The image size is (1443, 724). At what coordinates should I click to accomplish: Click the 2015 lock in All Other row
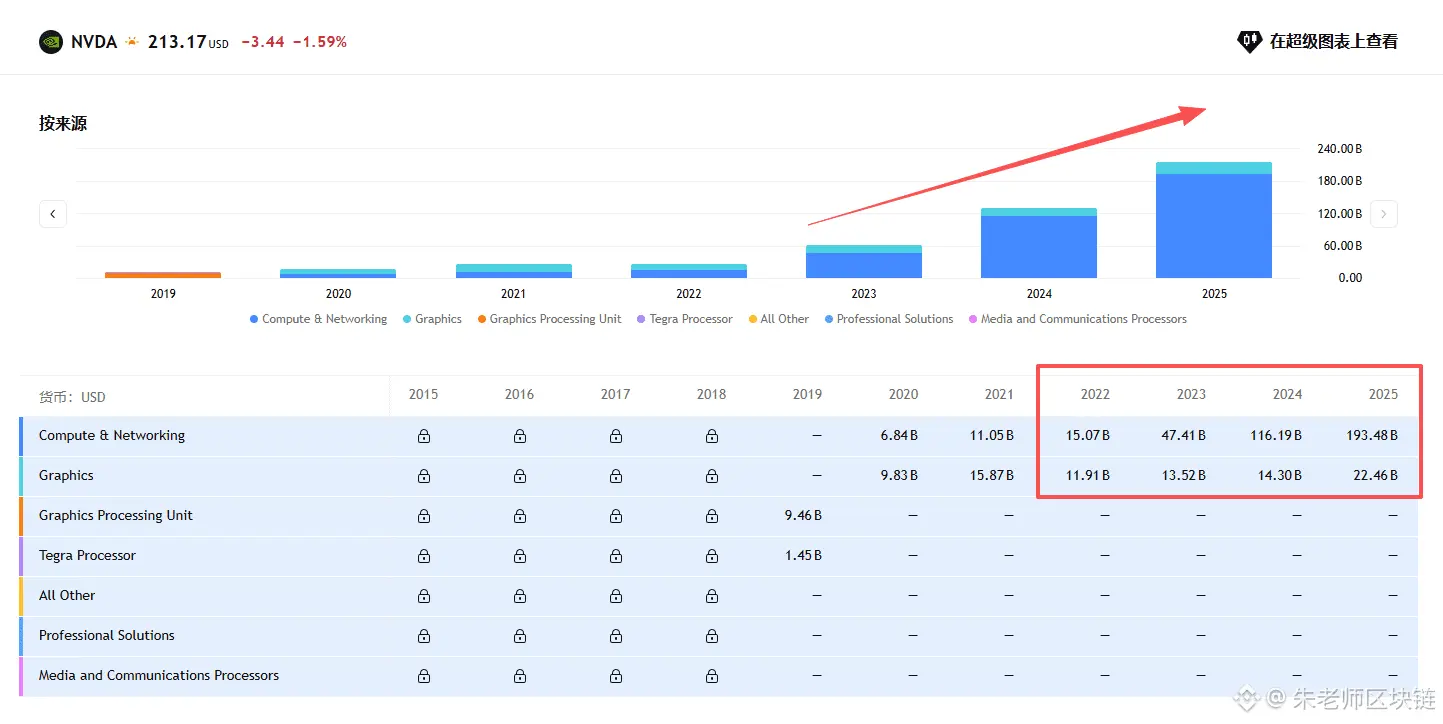pyautogui.click(x=424, y=596)
